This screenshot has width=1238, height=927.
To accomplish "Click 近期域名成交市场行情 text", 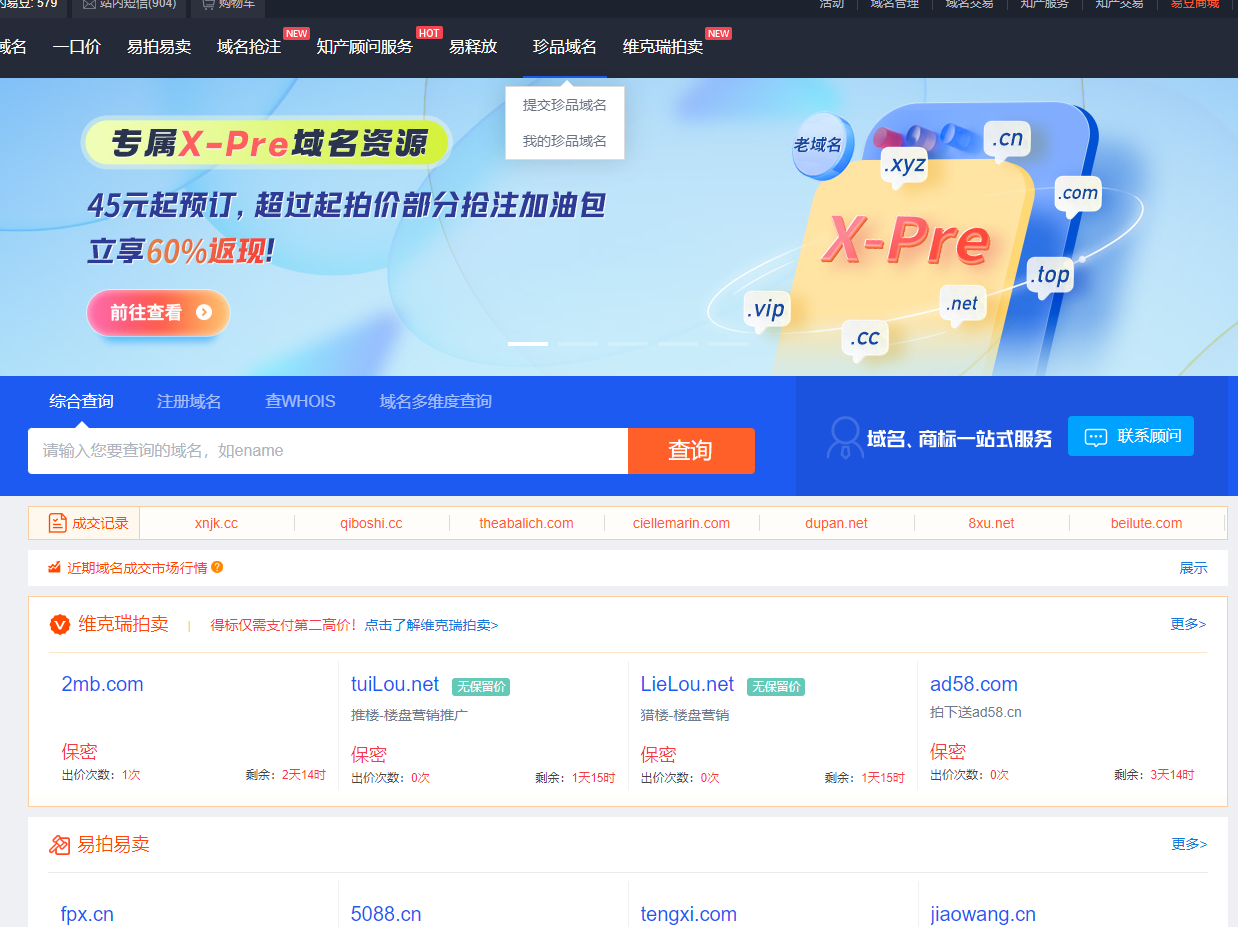I will click(x=137, y=568).
